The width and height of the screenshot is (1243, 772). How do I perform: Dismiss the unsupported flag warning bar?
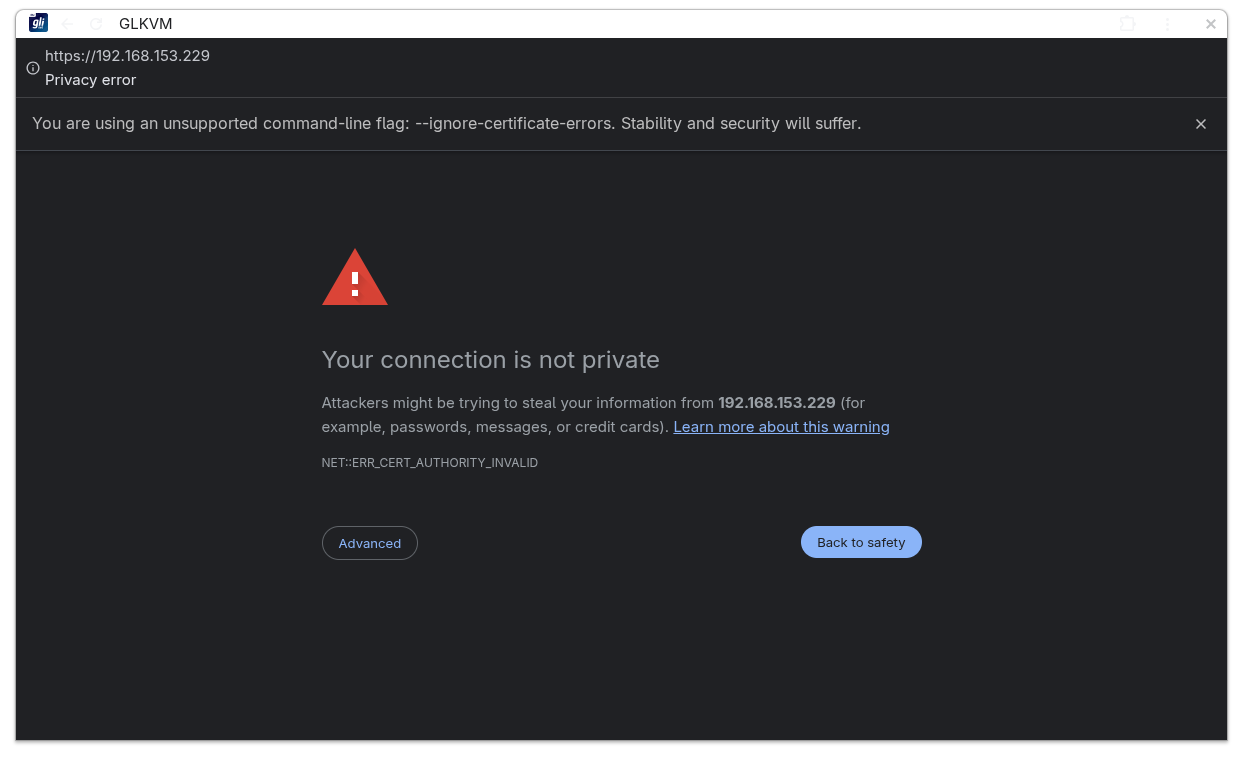[x=1200, y=124]
